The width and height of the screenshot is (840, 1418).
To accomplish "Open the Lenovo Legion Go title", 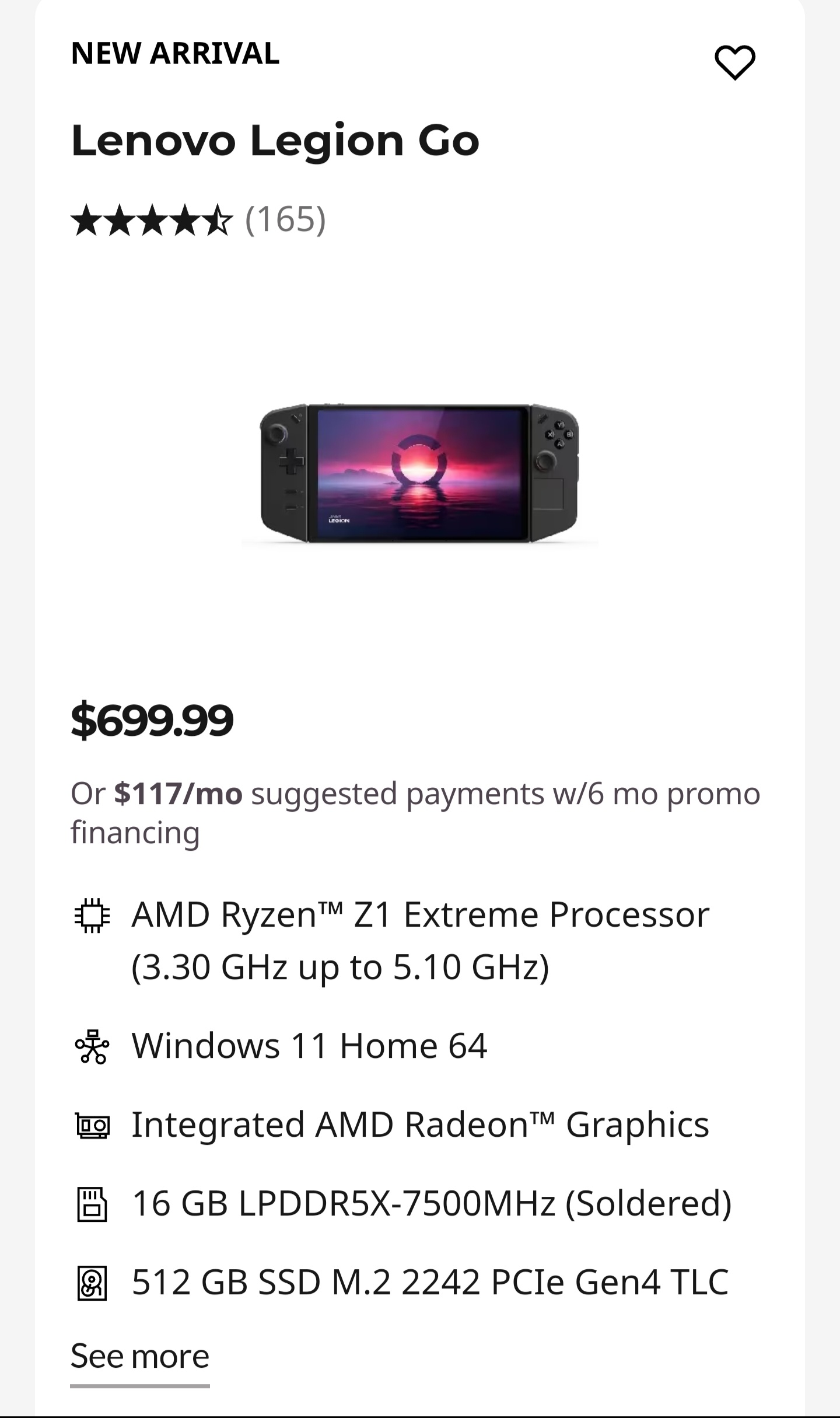I will 275,141.
